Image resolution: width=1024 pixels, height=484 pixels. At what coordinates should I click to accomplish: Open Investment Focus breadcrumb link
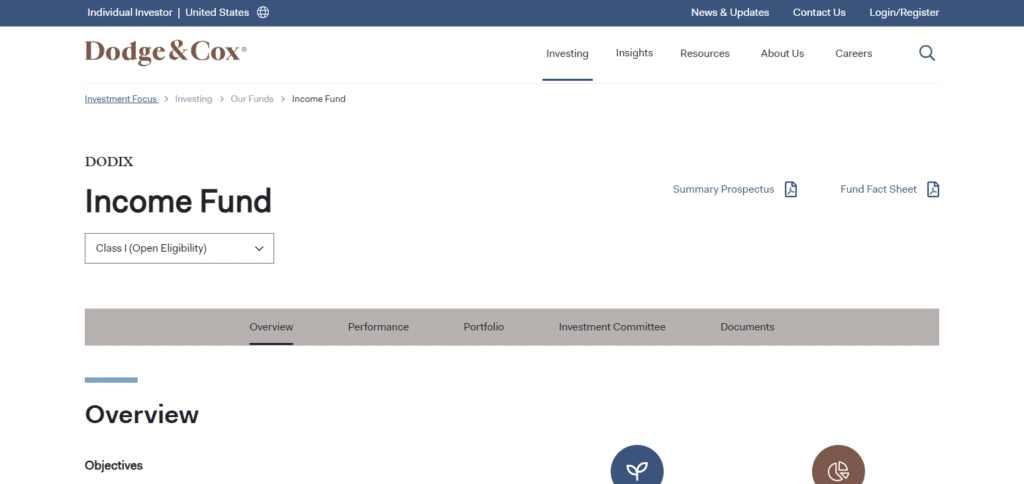pos(121,99)
